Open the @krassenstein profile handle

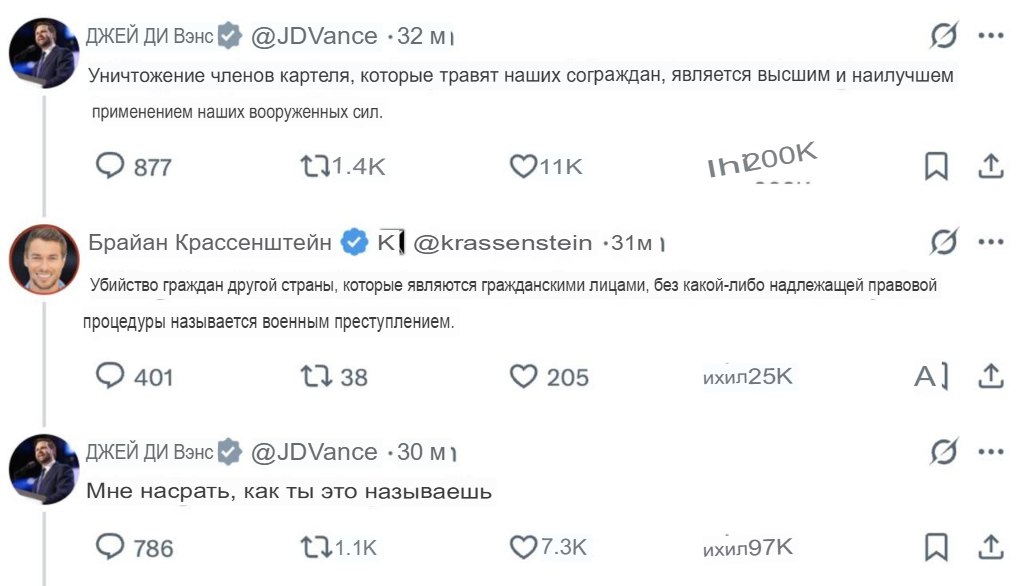point(502,243)
